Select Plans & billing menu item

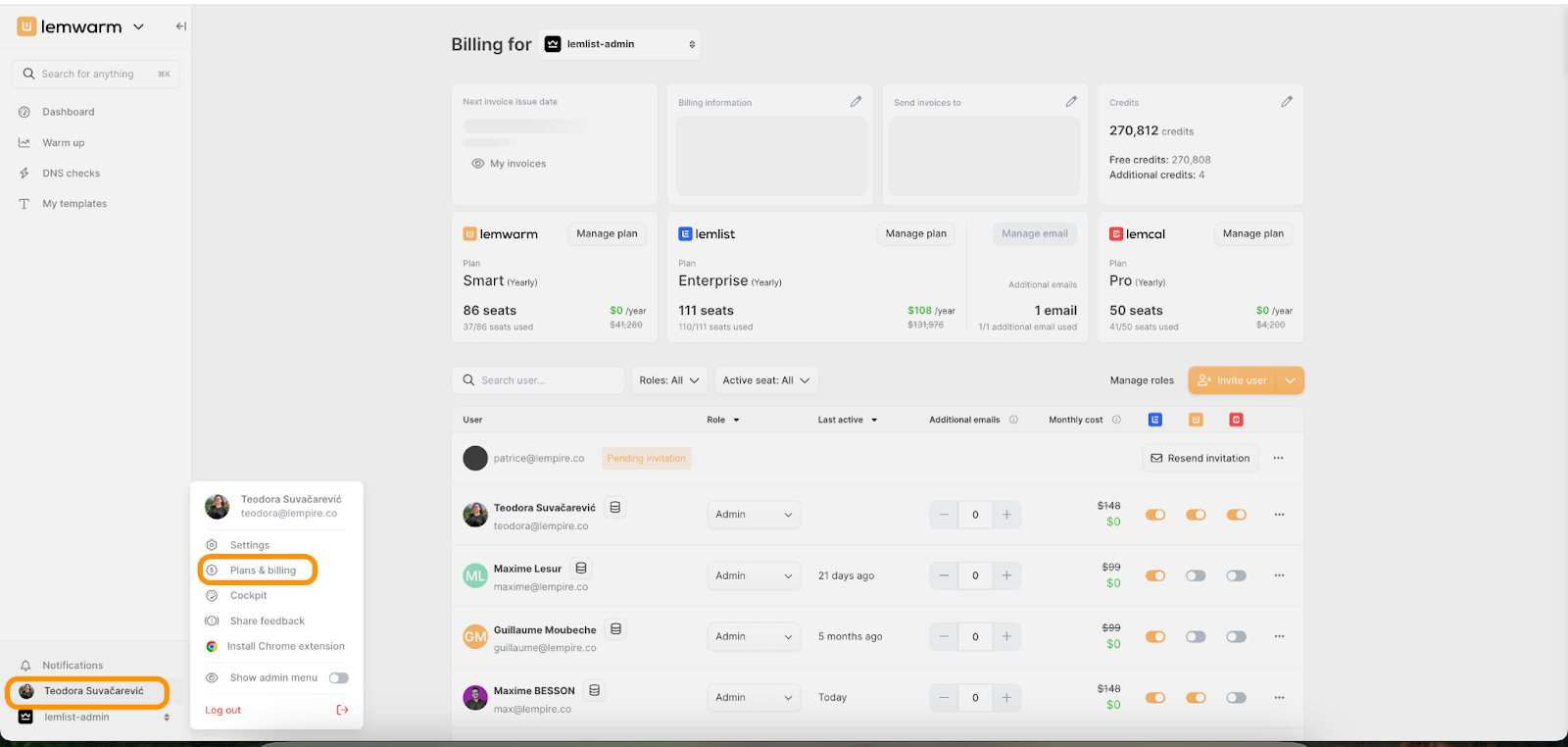click(x=262, y=571)
